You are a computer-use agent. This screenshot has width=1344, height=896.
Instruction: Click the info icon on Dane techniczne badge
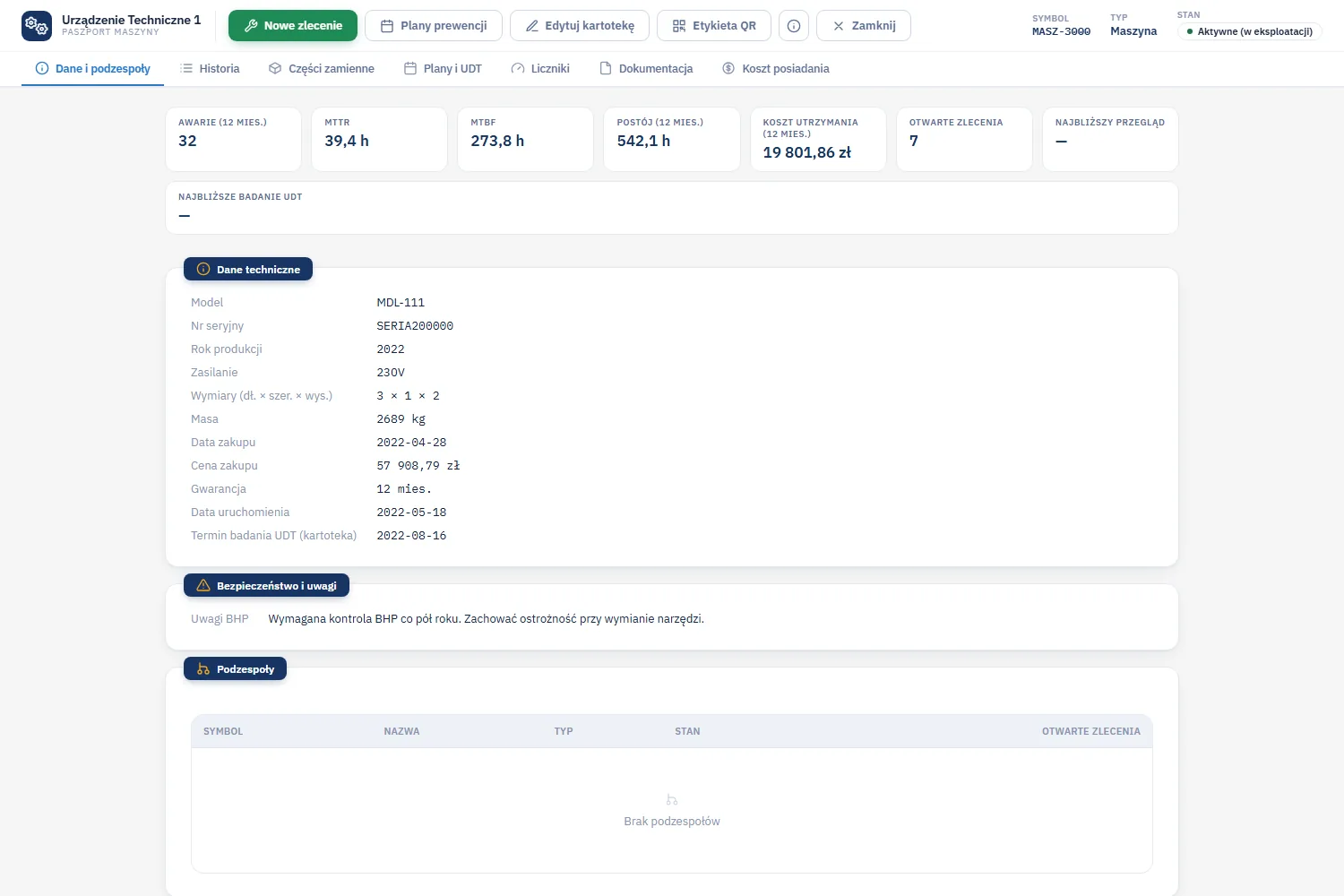point(203,270)
